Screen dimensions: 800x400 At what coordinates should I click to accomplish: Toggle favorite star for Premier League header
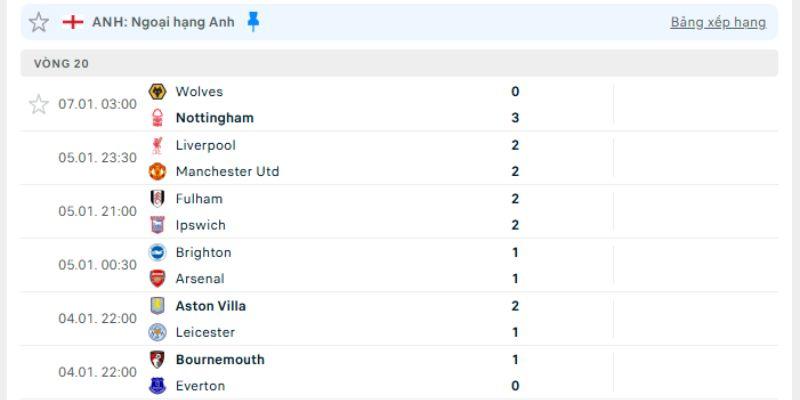39,22
